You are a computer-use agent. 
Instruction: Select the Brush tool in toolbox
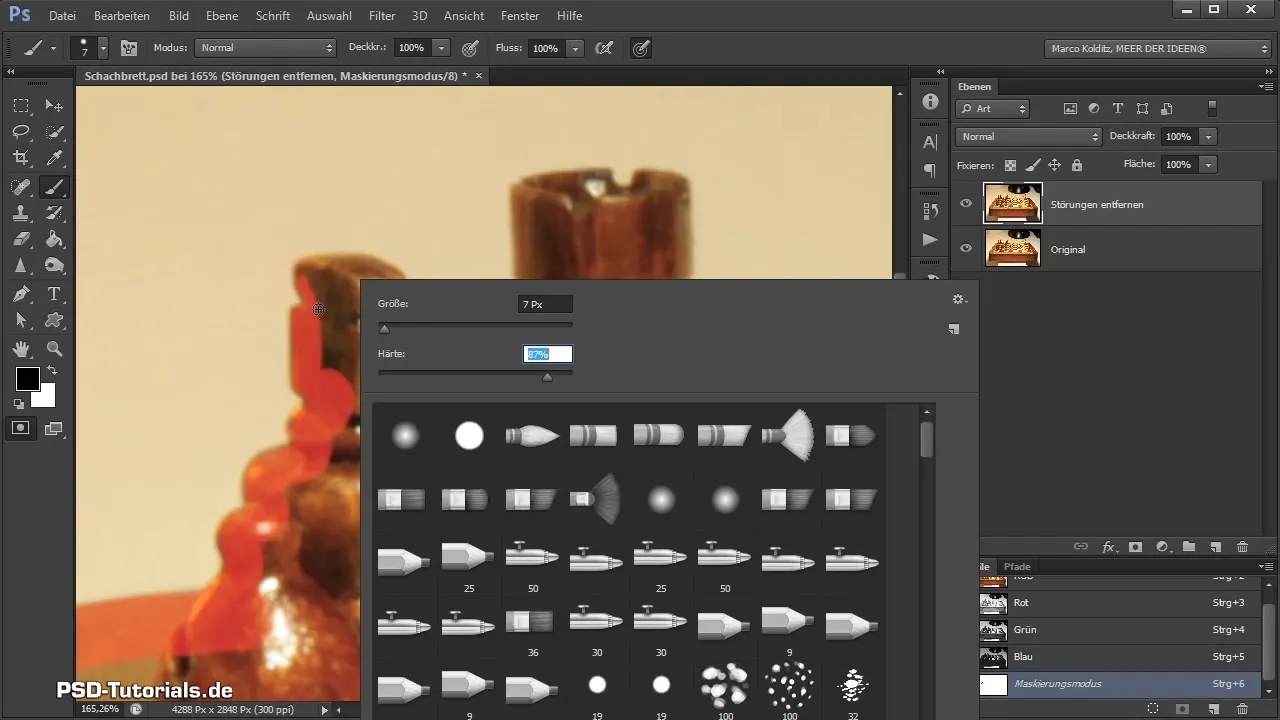pyautogui.click(x=55, y=186)
